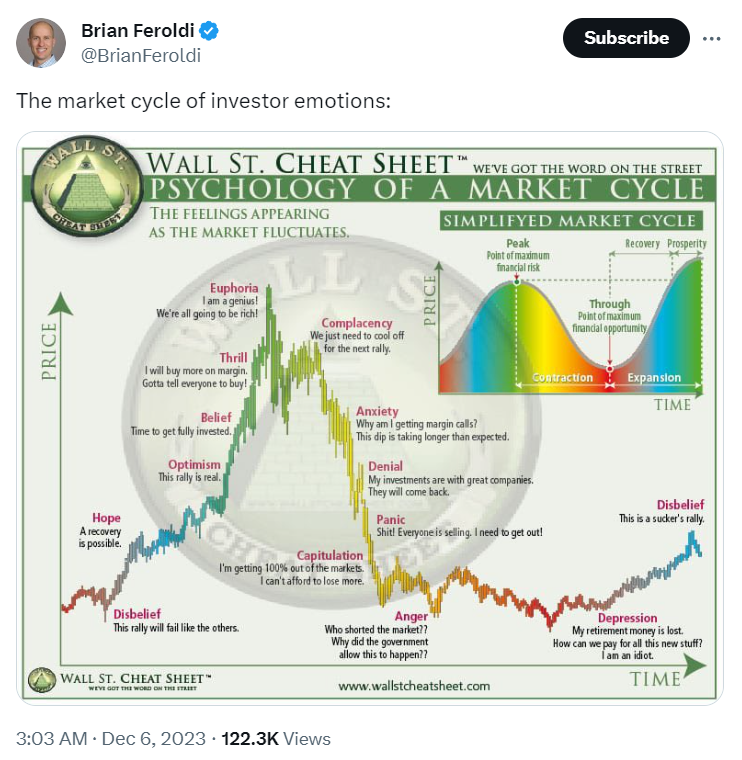
Task: Click the www.wallstcheatsheet.com text in image
Action: [x=414, y=686]
